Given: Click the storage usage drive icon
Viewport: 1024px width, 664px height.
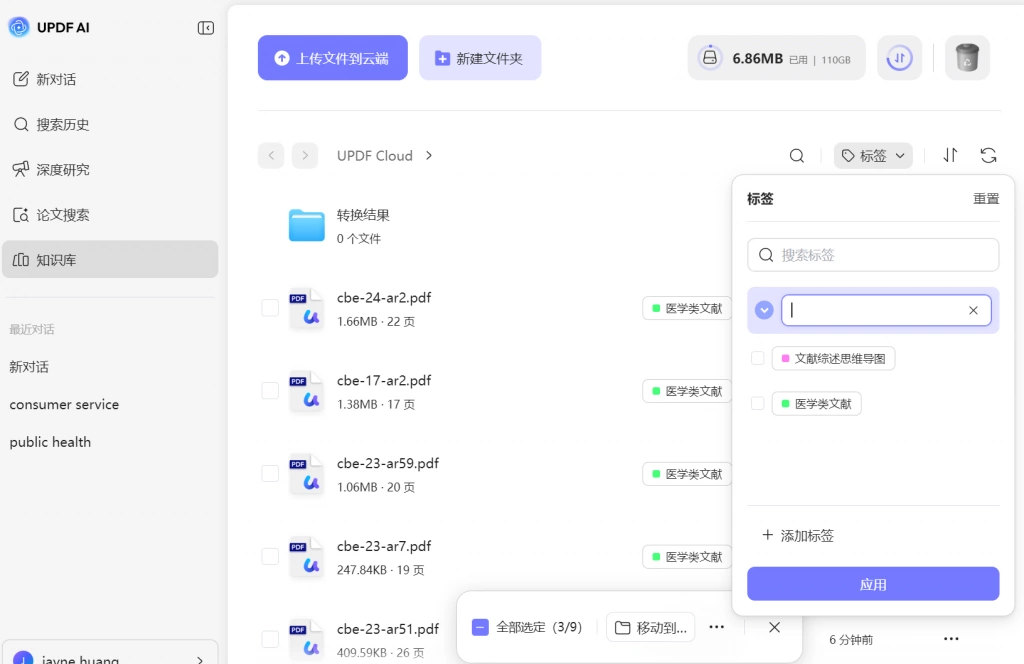Looking at the screenshot, I should (709, 57).
